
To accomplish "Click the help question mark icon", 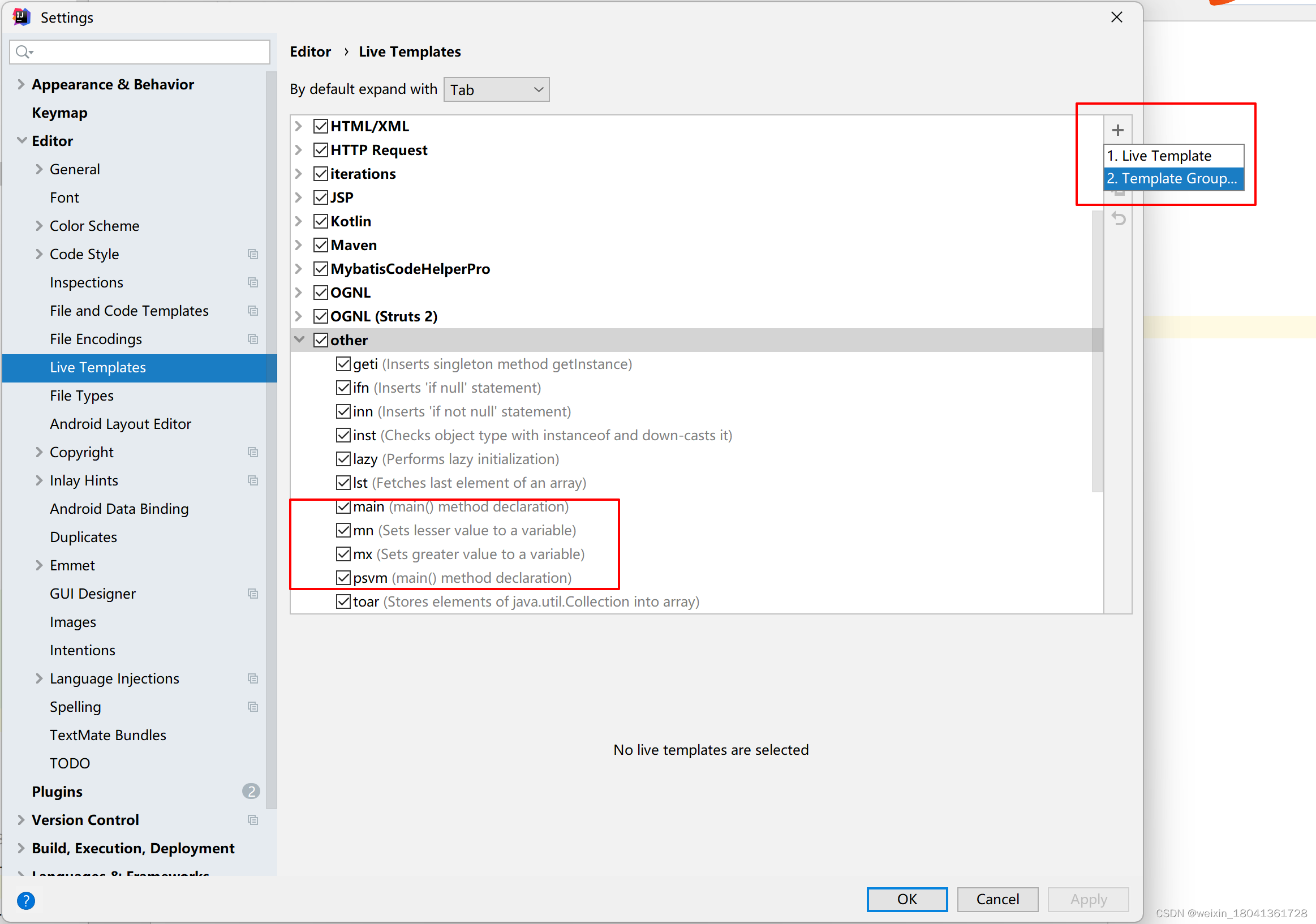I will 26,900.
